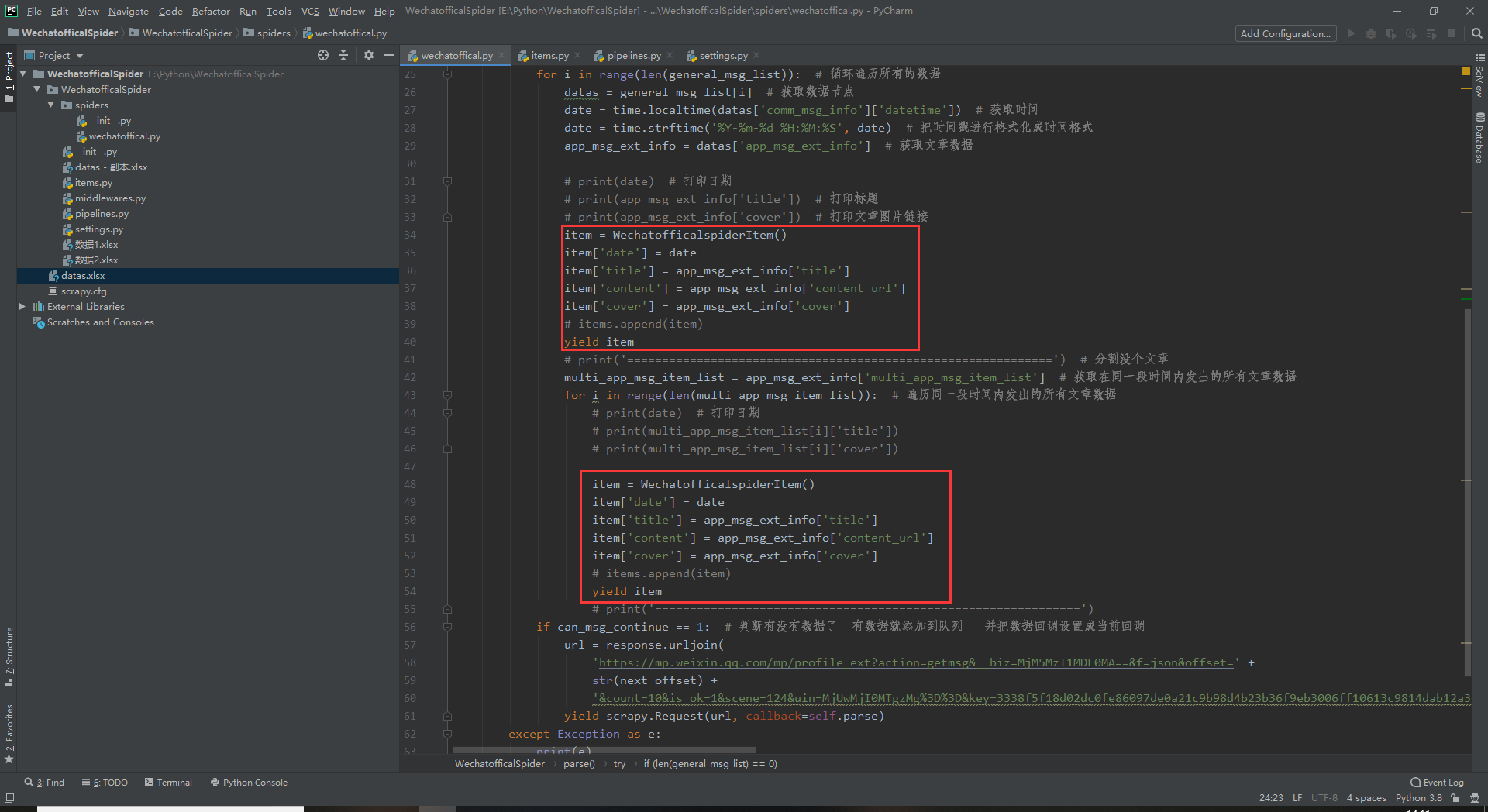Click the locate-in-project target icon

coord(323,55)
